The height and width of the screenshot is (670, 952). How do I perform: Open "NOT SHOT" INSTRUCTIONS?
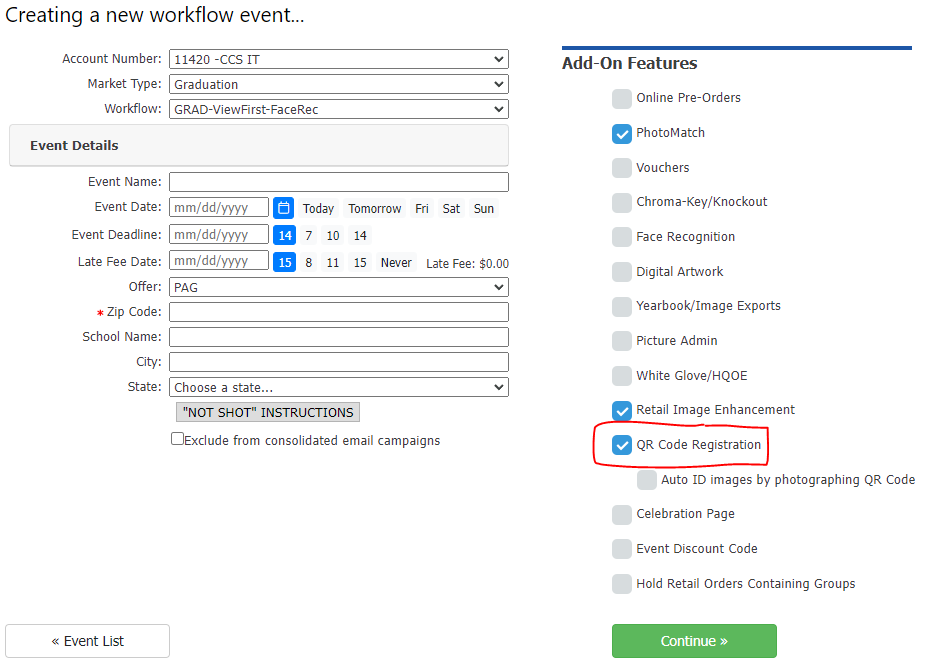coord(267,412)
